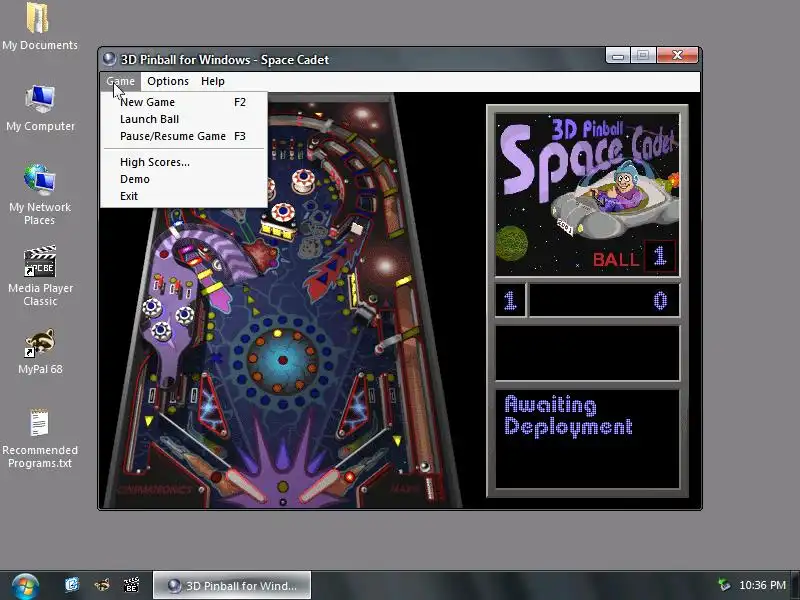800x600 pixels.
Task: Click the 10:36 PM system clock
Action: click(762, 585)
